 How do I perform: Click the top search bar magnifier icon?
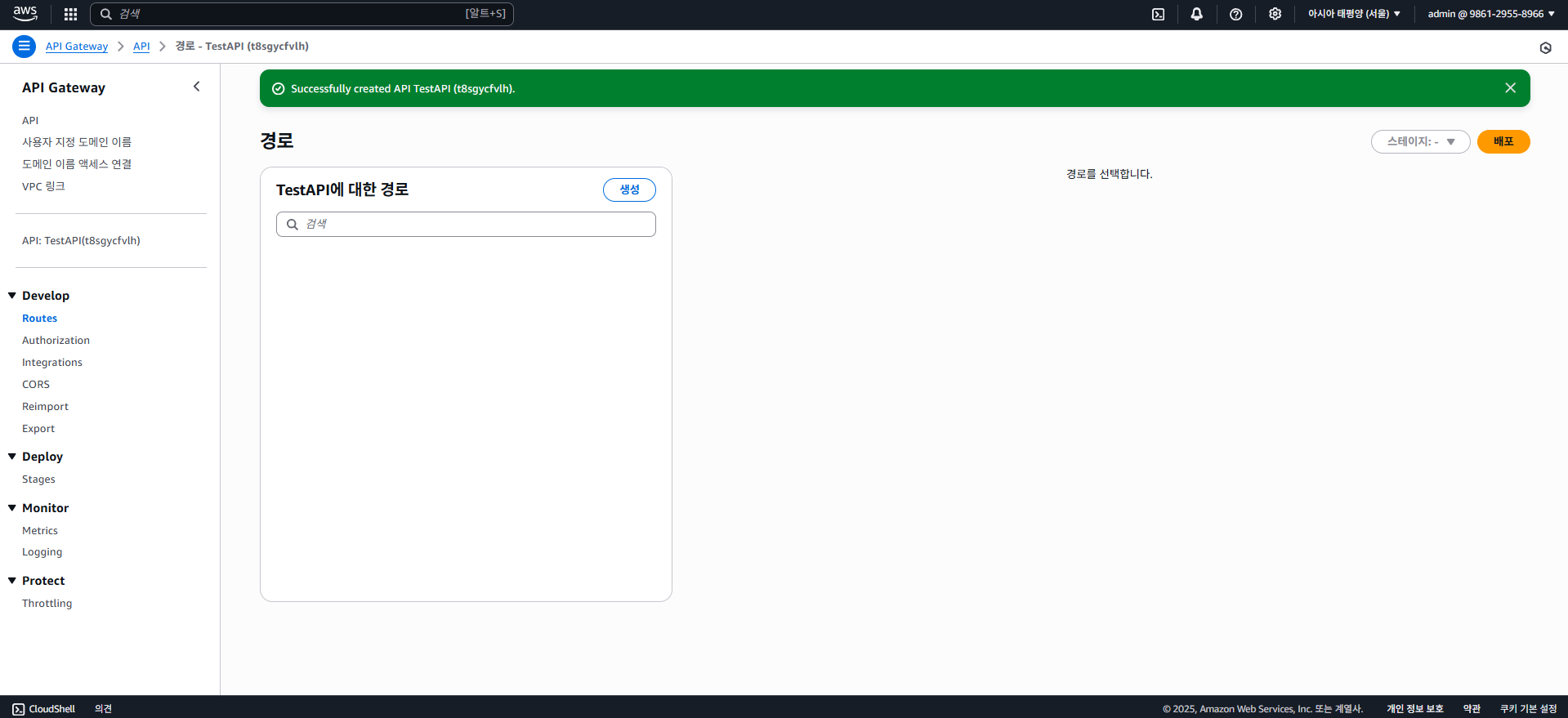tap(105, 14)
